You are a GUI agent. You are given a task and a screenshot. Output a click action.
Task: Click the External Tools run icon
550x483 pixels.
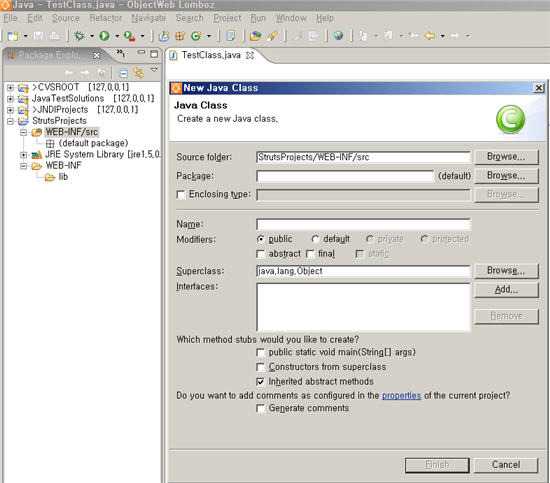click(x=129, y=36)
